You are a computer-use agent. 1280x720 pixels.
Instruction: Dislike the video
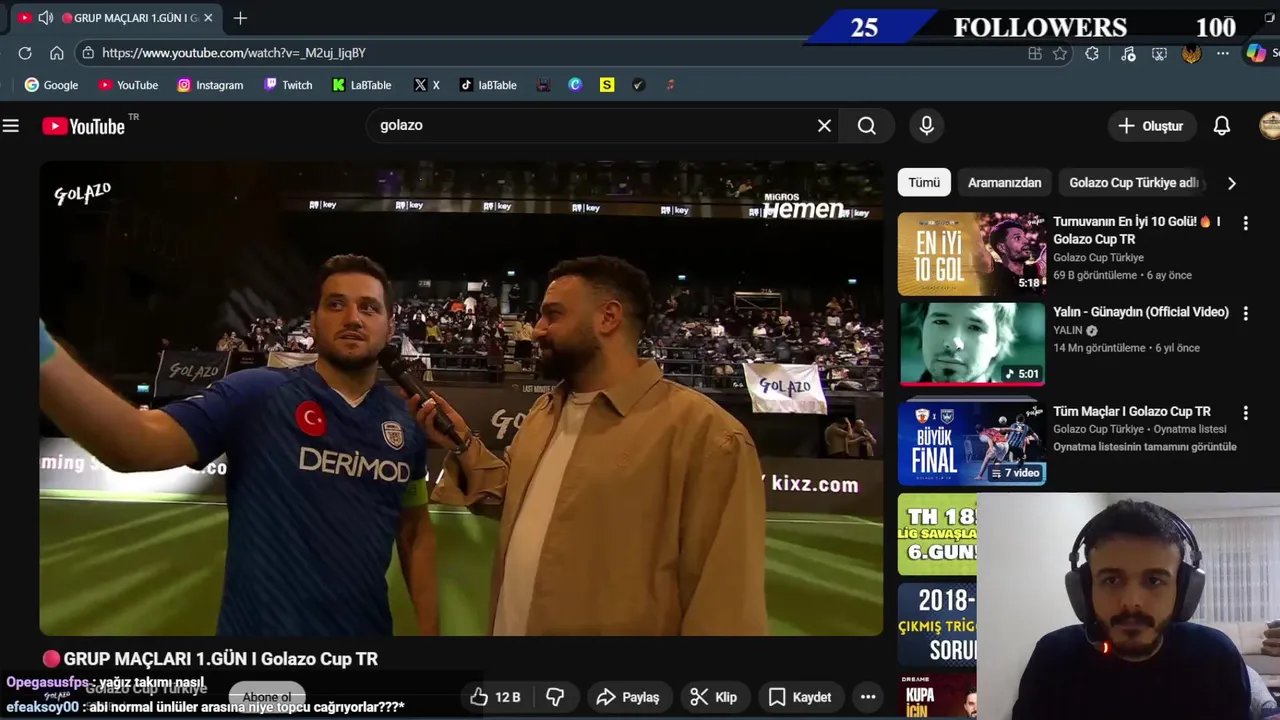point(556,697)
